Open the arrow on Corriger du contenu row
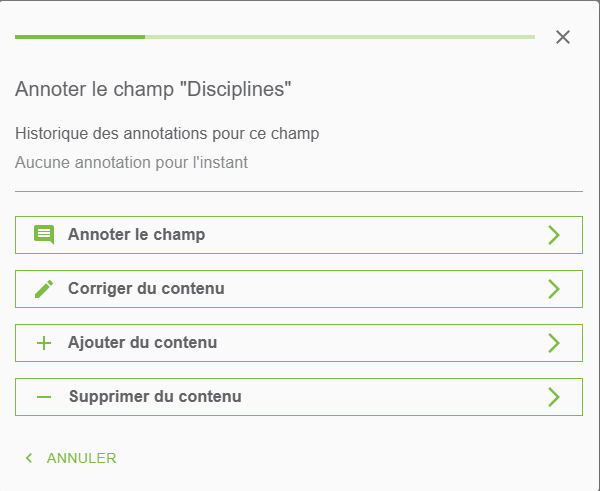Viewport: 600px width, 491px height. (x=554, y=289)
